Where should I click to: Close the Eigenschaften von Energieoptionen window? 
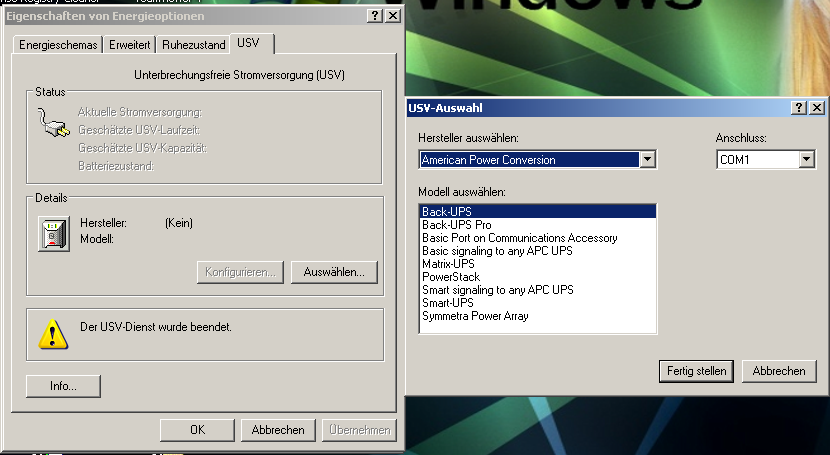click(393, 16)
